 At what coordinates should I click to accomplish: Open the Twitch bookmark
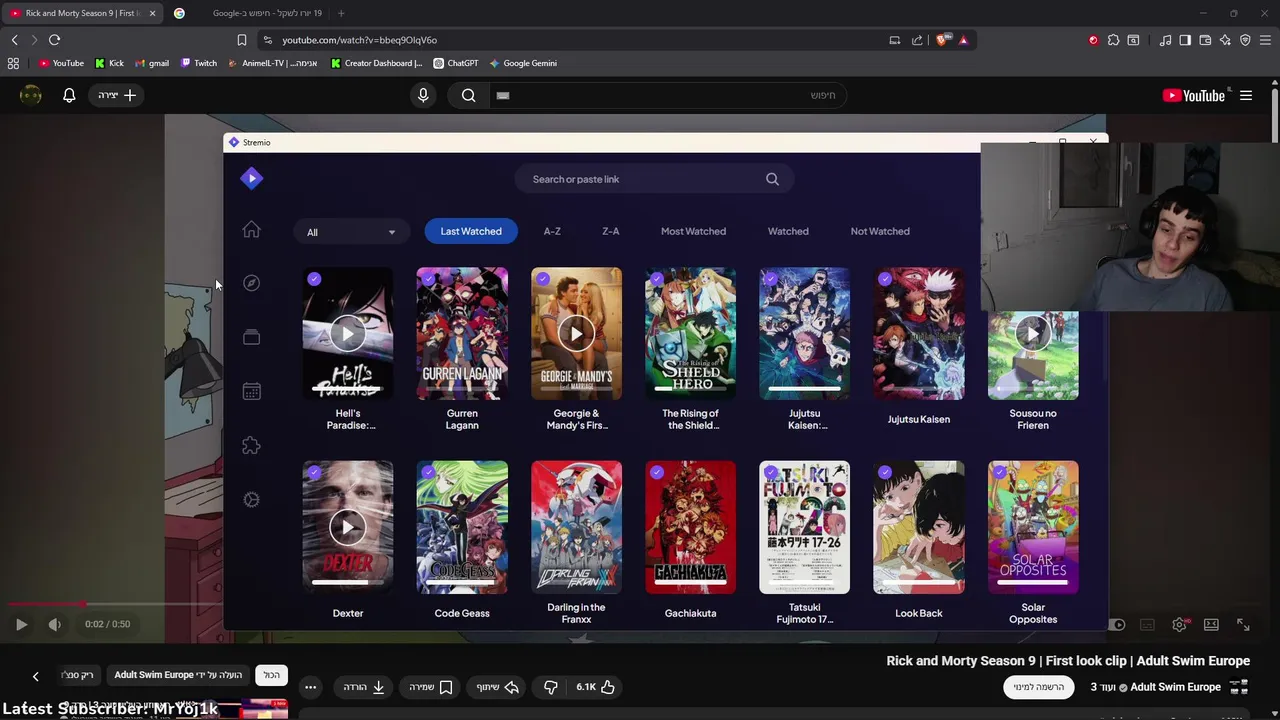199,63
